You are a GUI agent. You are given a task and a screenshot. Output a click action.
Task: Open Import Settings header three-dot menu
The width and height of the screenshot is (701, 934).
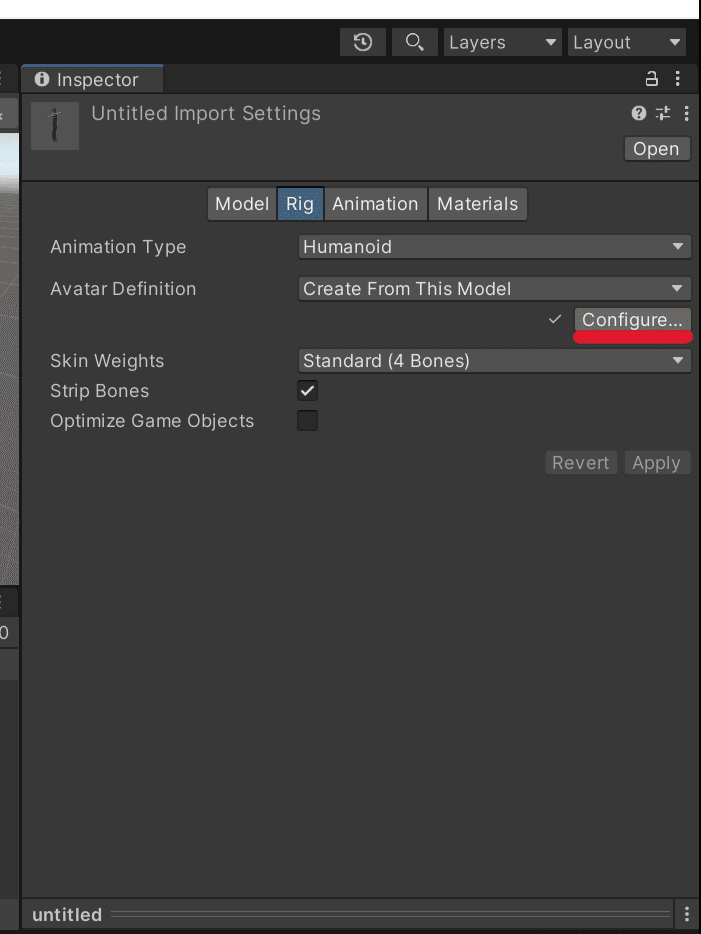tap(686, 114)
